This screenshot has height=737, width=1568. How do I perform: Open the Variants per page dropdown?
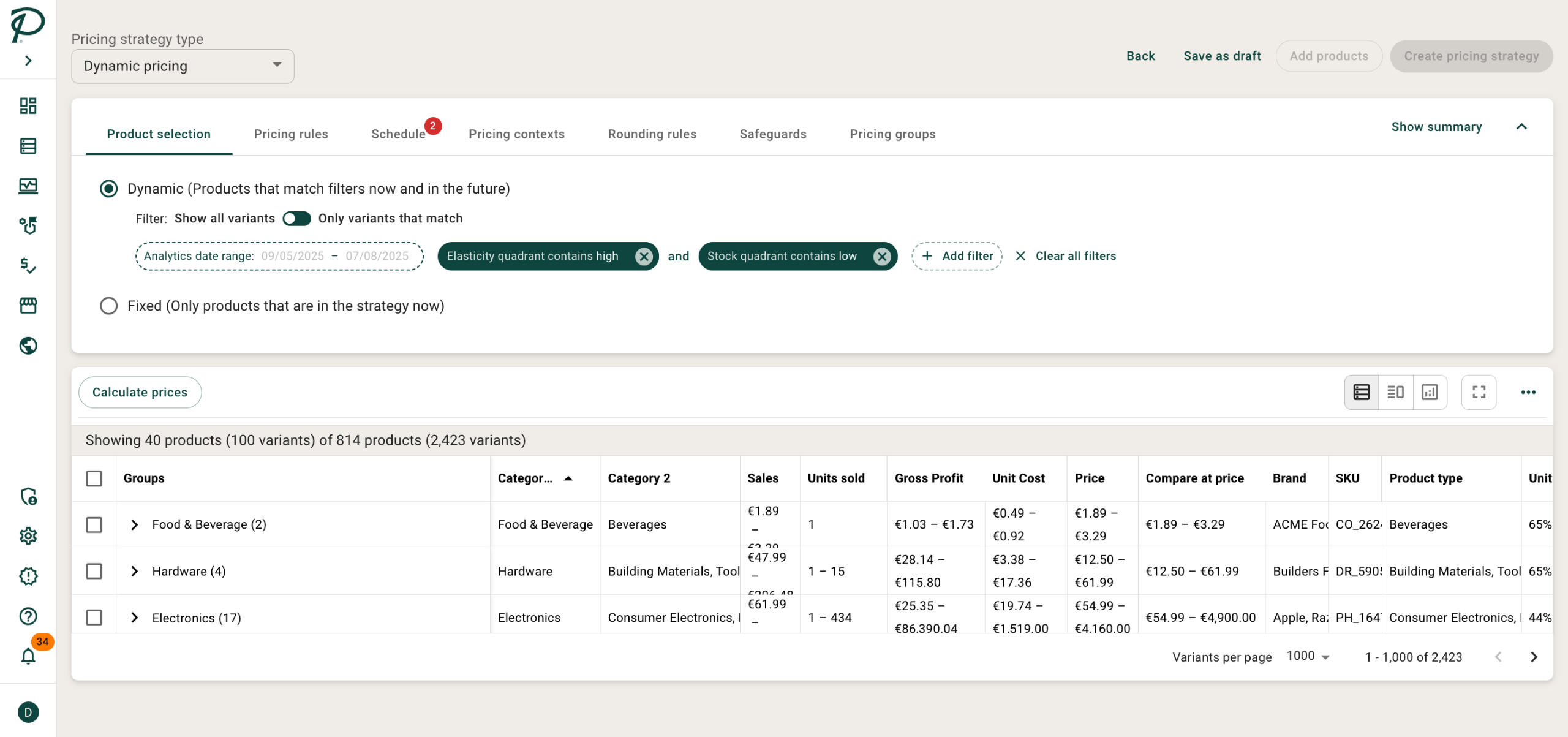(x=1308, y=656)
